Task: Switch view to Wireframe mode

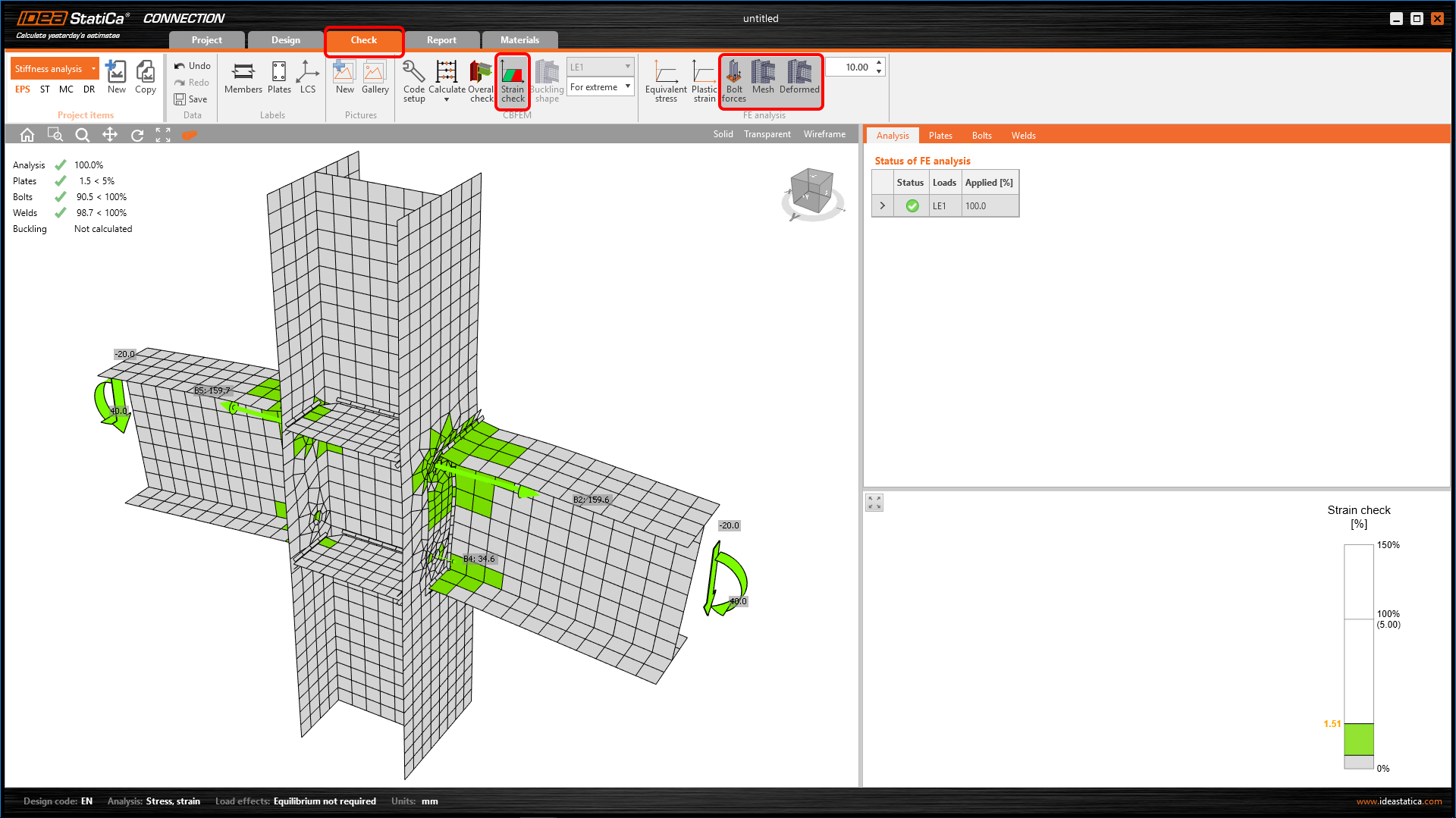Action: 824,134
